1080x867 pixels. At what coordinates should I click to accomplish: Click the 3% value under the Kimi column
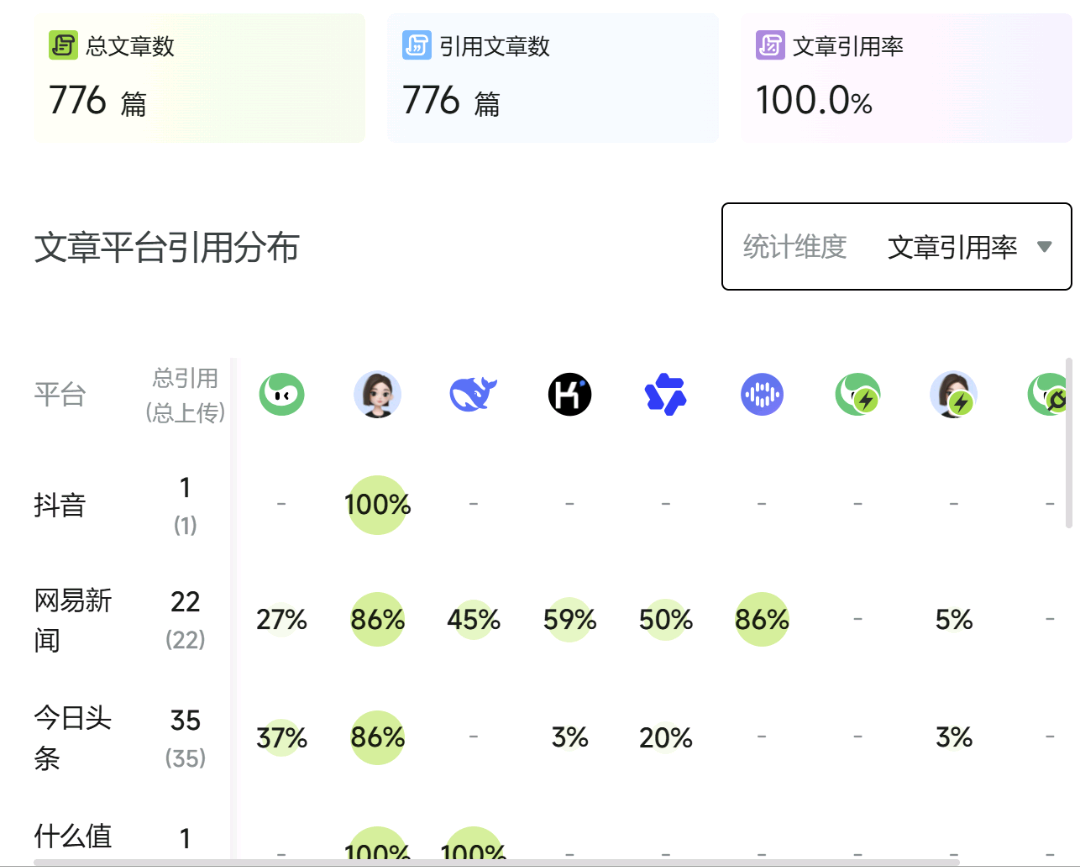coord(570,738)
